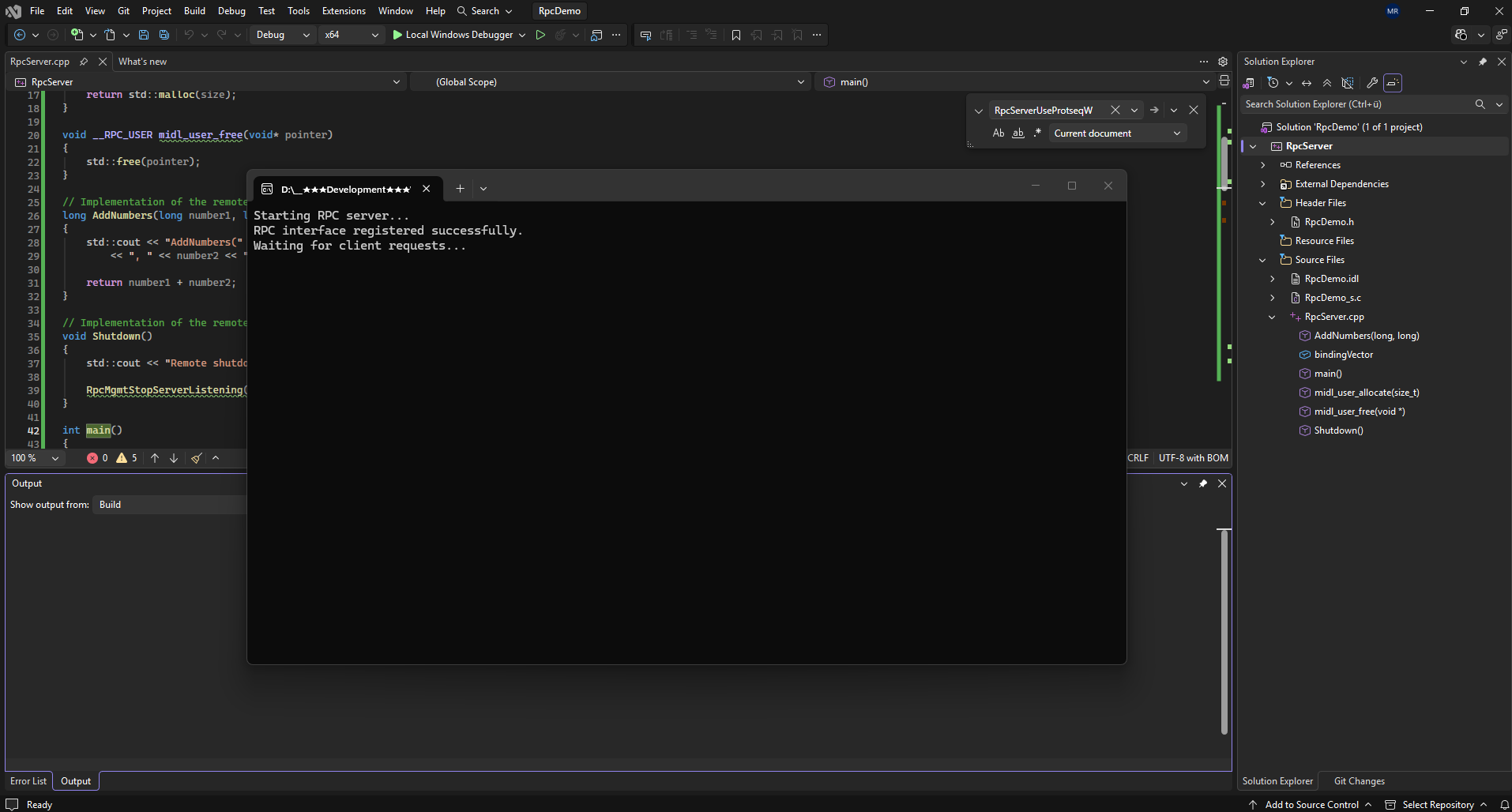This screenshot has height=812, width=1512.
Task: Toggle Preview Selected Items in Solution Explorer
Action: click(x=1393, y=83)
